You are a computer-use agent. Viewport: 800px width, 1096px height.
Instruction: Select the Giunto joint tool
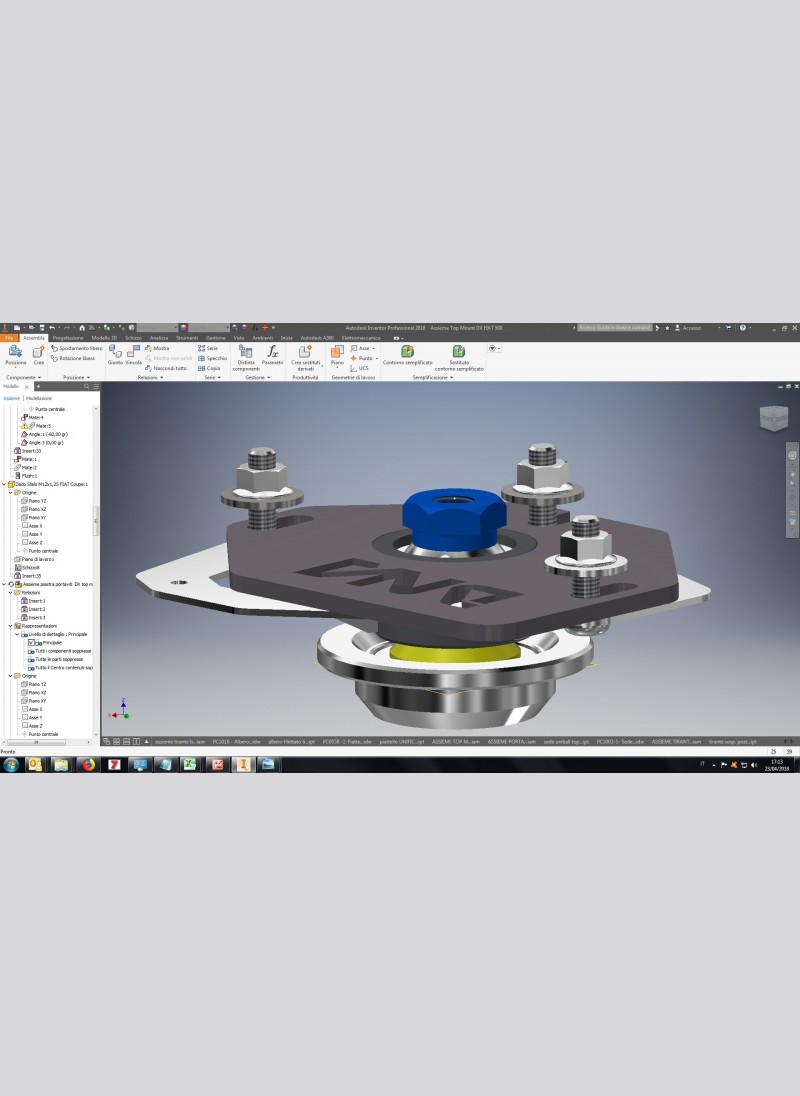[x=115, y=355]
